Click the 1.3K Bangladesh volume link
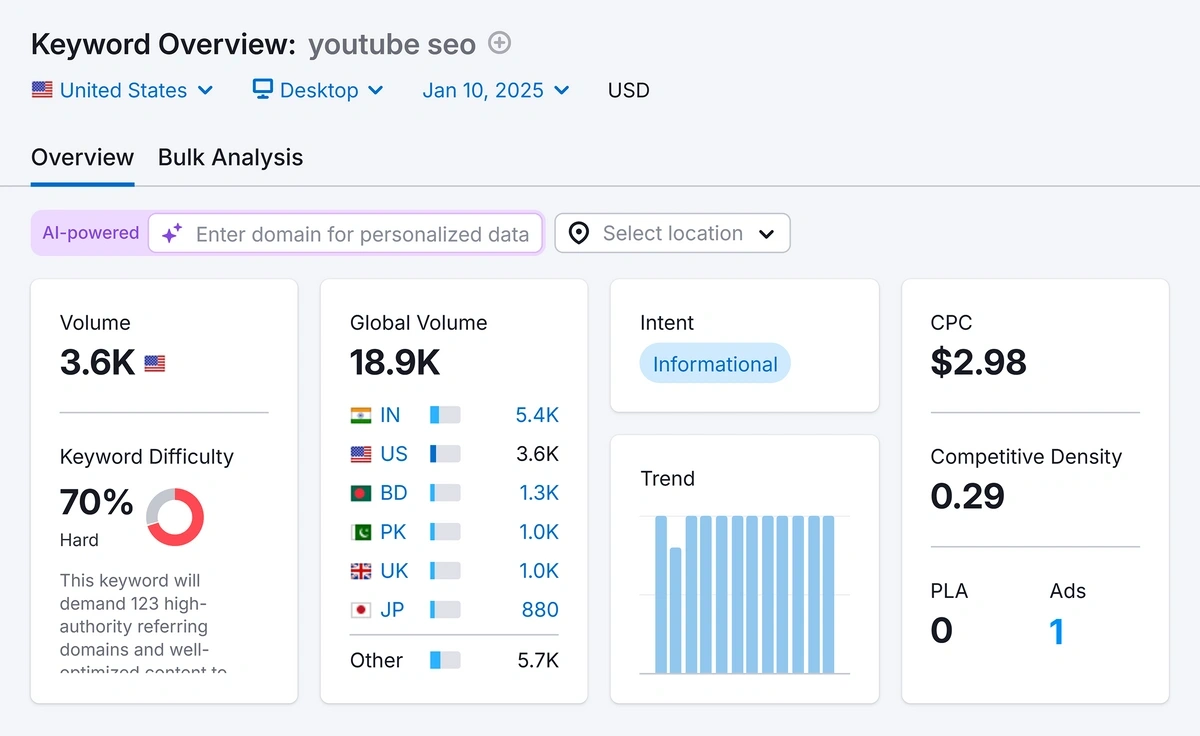Screen dimensions: 1200x736 click(539, 493)
